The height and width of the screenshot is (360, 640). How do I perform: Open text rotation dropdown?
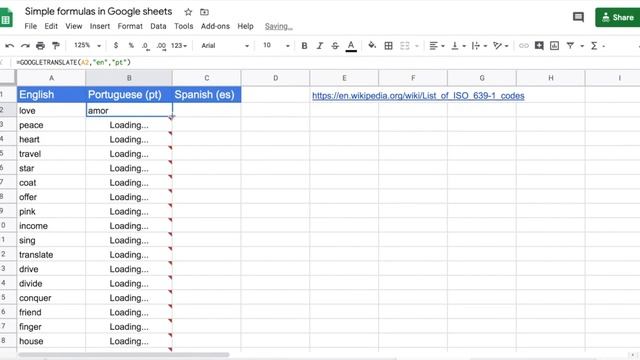coord(500,46)
